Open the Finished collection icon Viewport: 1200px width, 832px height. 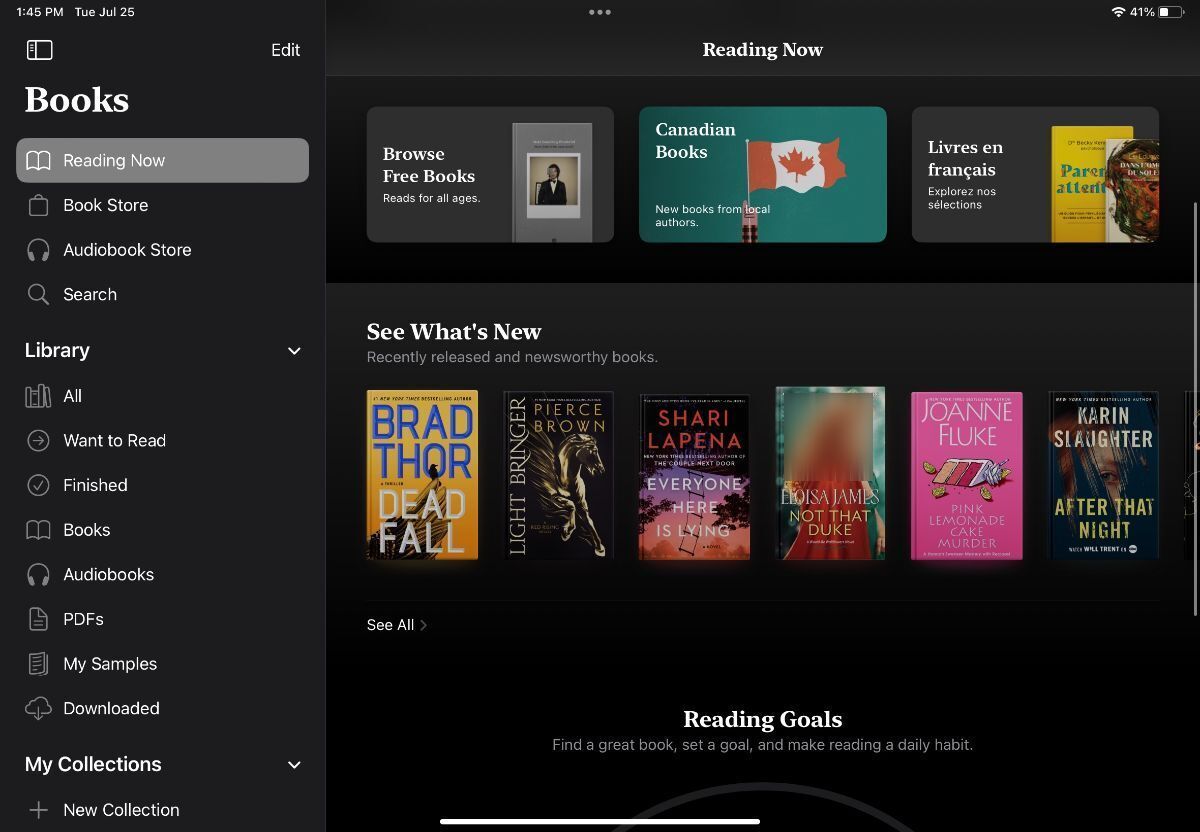click(38, 485)
